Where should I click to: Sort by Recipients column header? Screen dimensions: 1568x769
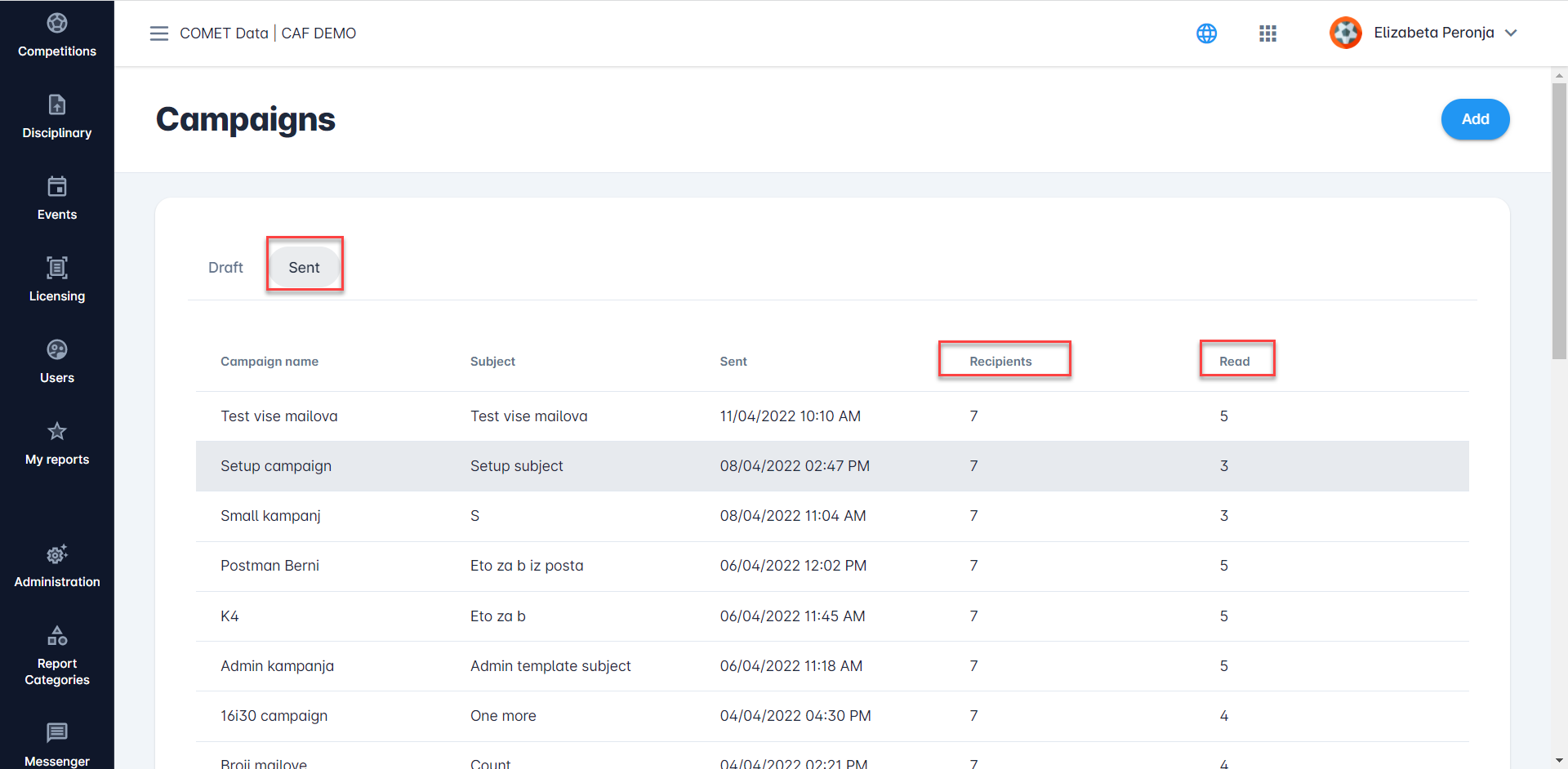[1000, 362]
